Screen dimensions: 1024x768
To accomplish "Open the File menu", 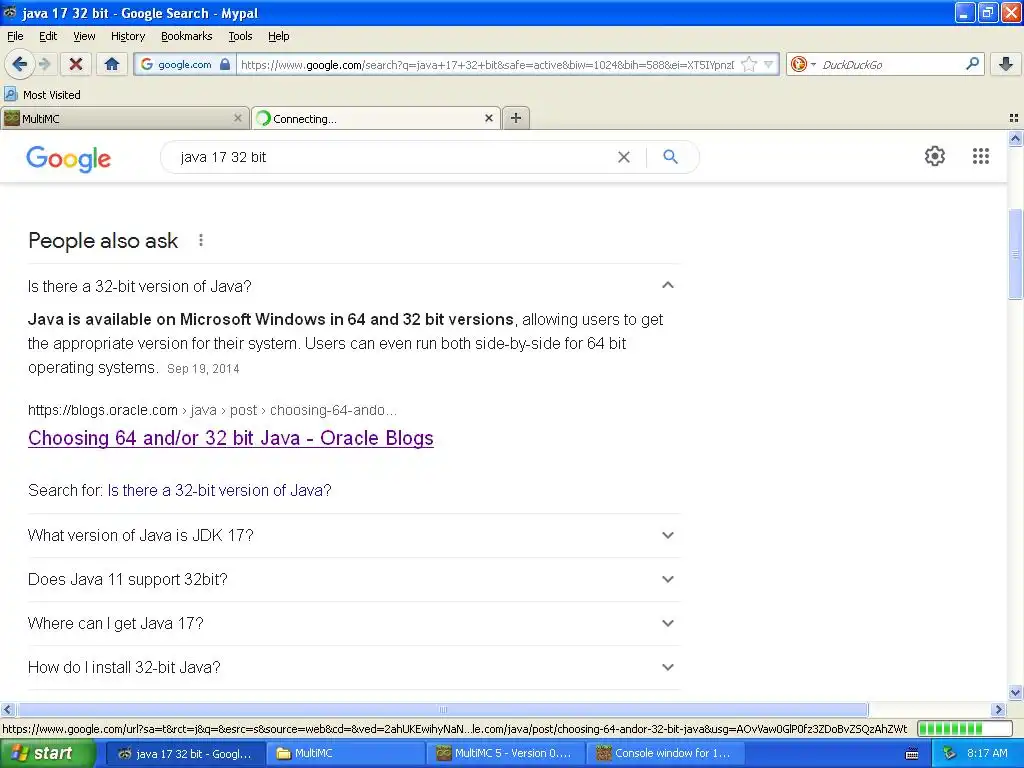I will pyautogui.click(x=15, y=36).
